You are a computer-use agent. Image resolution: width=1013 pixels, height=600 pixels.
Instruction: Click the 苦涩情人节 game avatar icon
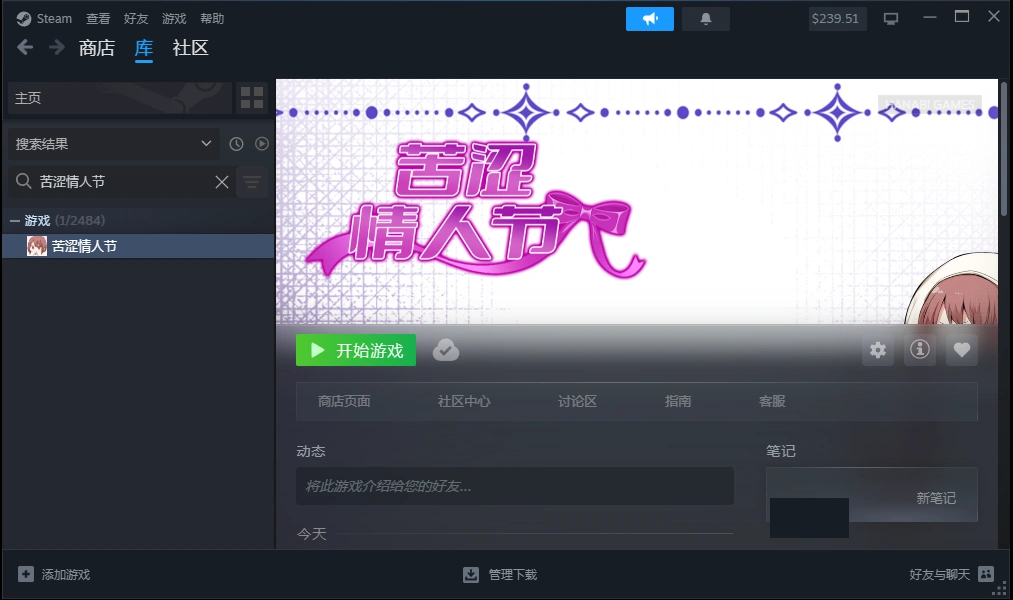click(x=37, y=246)
